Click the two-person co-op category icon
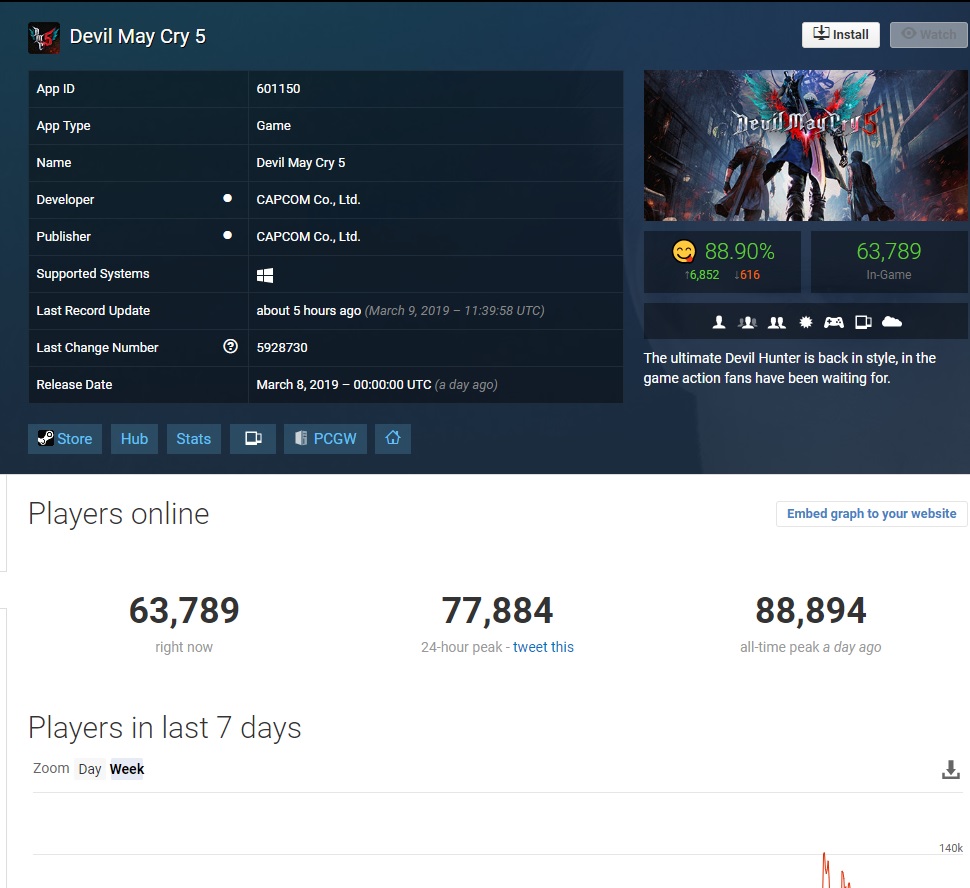 pos(776,322)
